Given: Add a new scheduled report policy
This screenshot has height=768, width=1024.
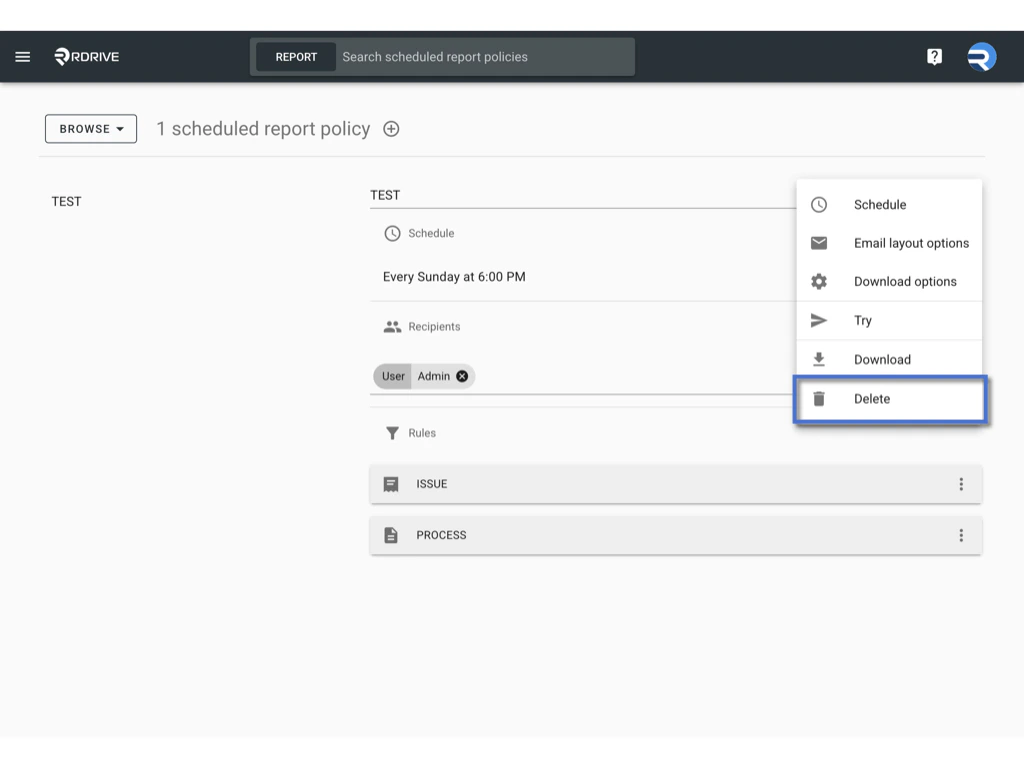Looking at the screenshot, I should [x=390, y=128].
